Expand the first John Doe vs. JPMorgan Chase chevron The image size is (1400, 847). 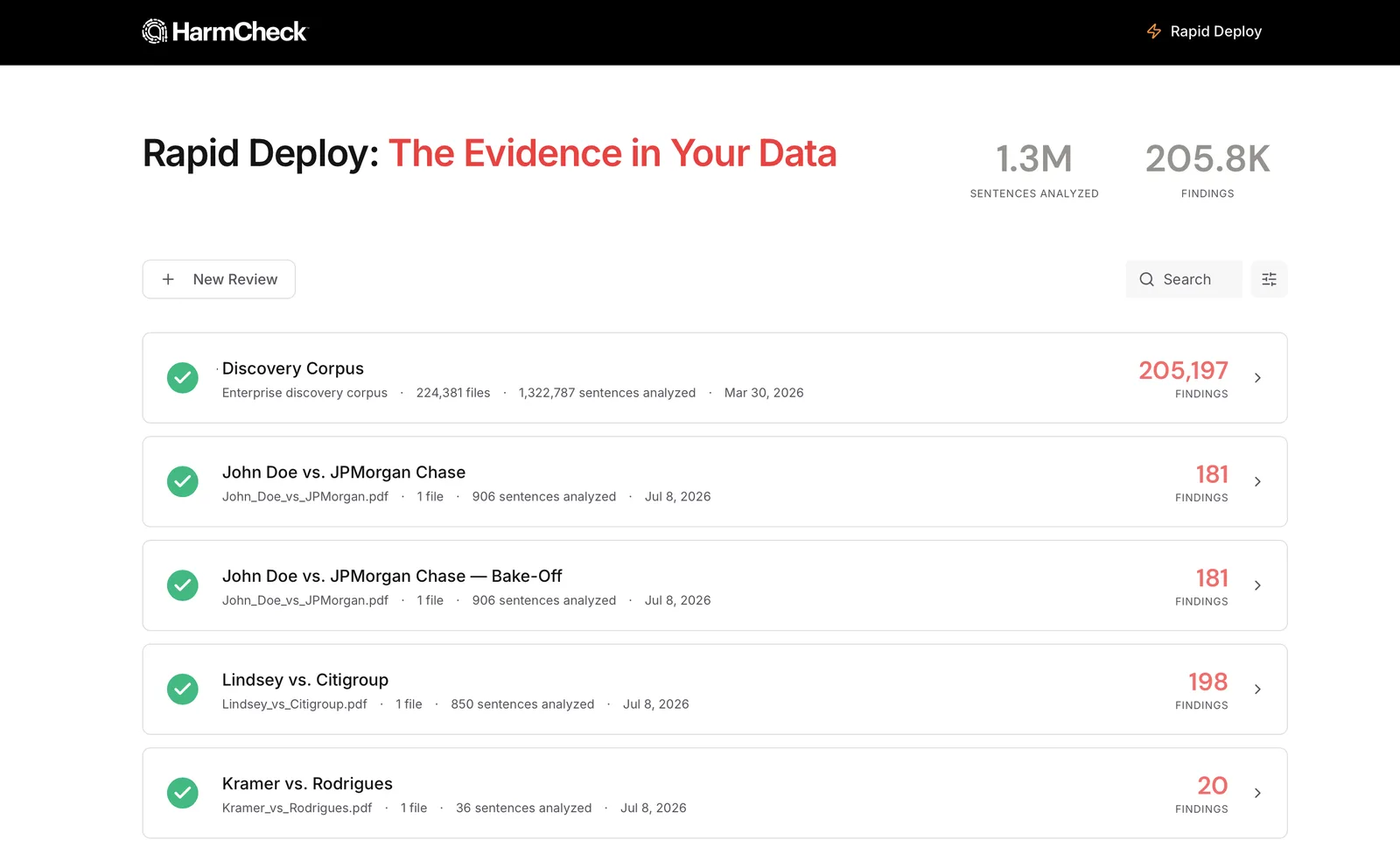1257,481
